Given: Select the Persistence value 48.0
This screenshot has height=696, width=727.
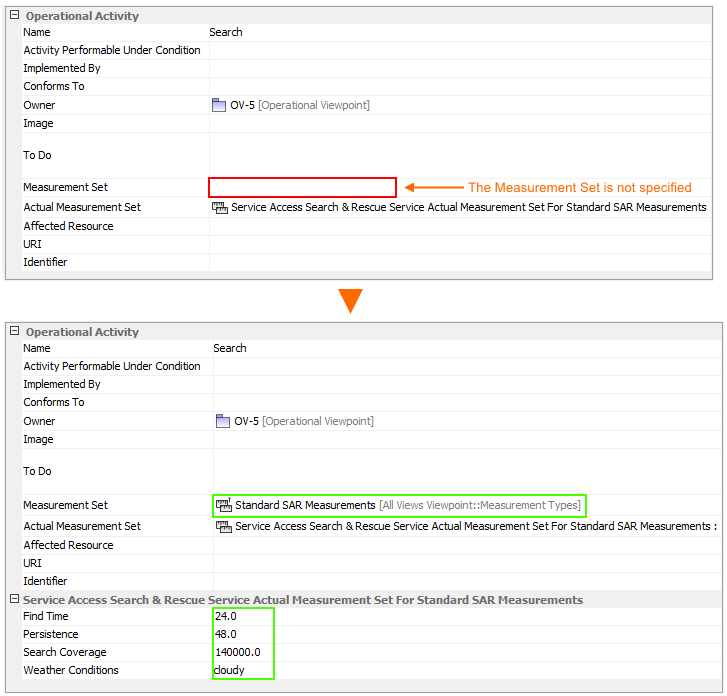Looking at the screenshot, I should pos(226,634).
